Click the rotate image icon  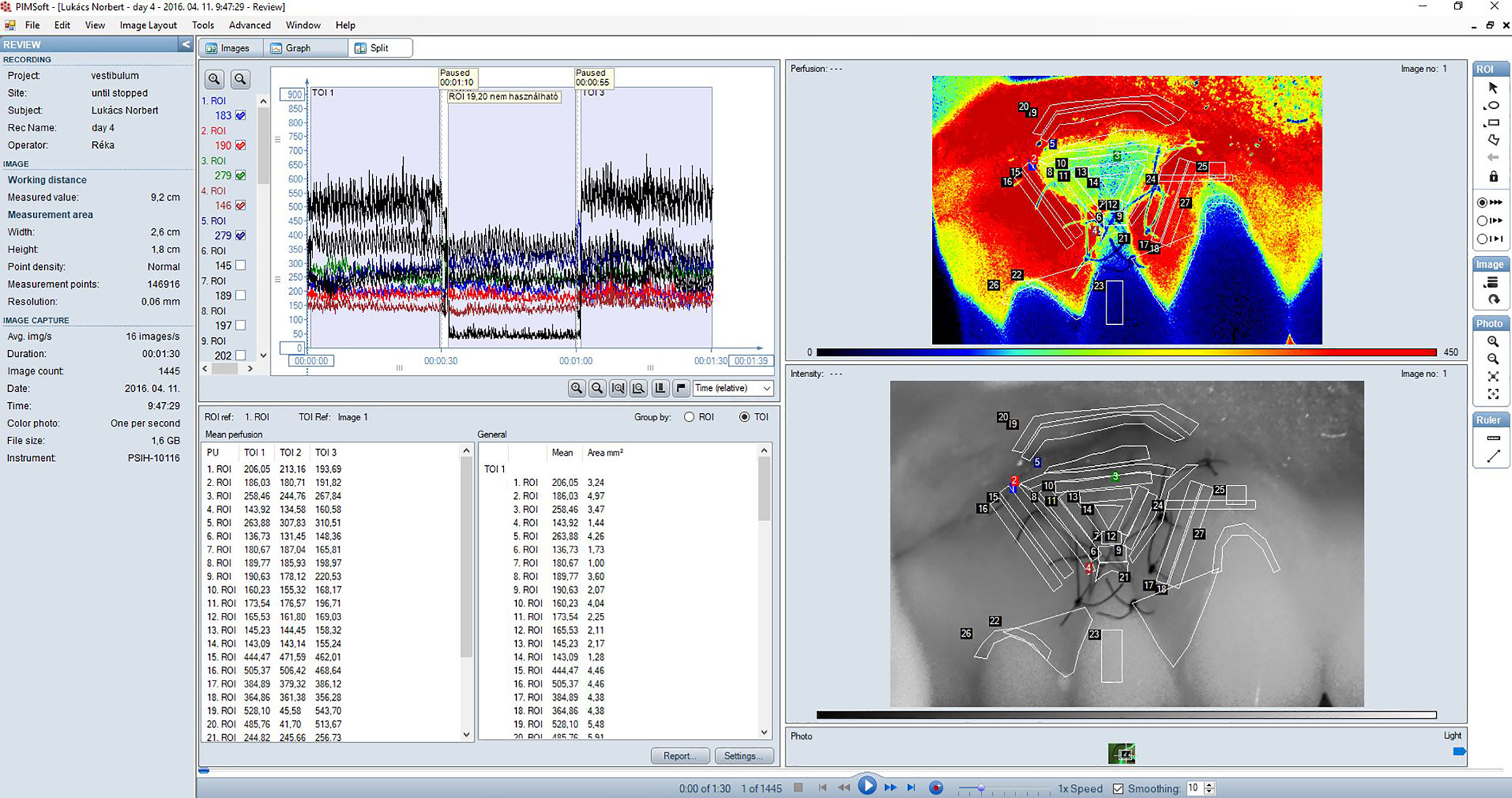click(x=1493, y=300)
